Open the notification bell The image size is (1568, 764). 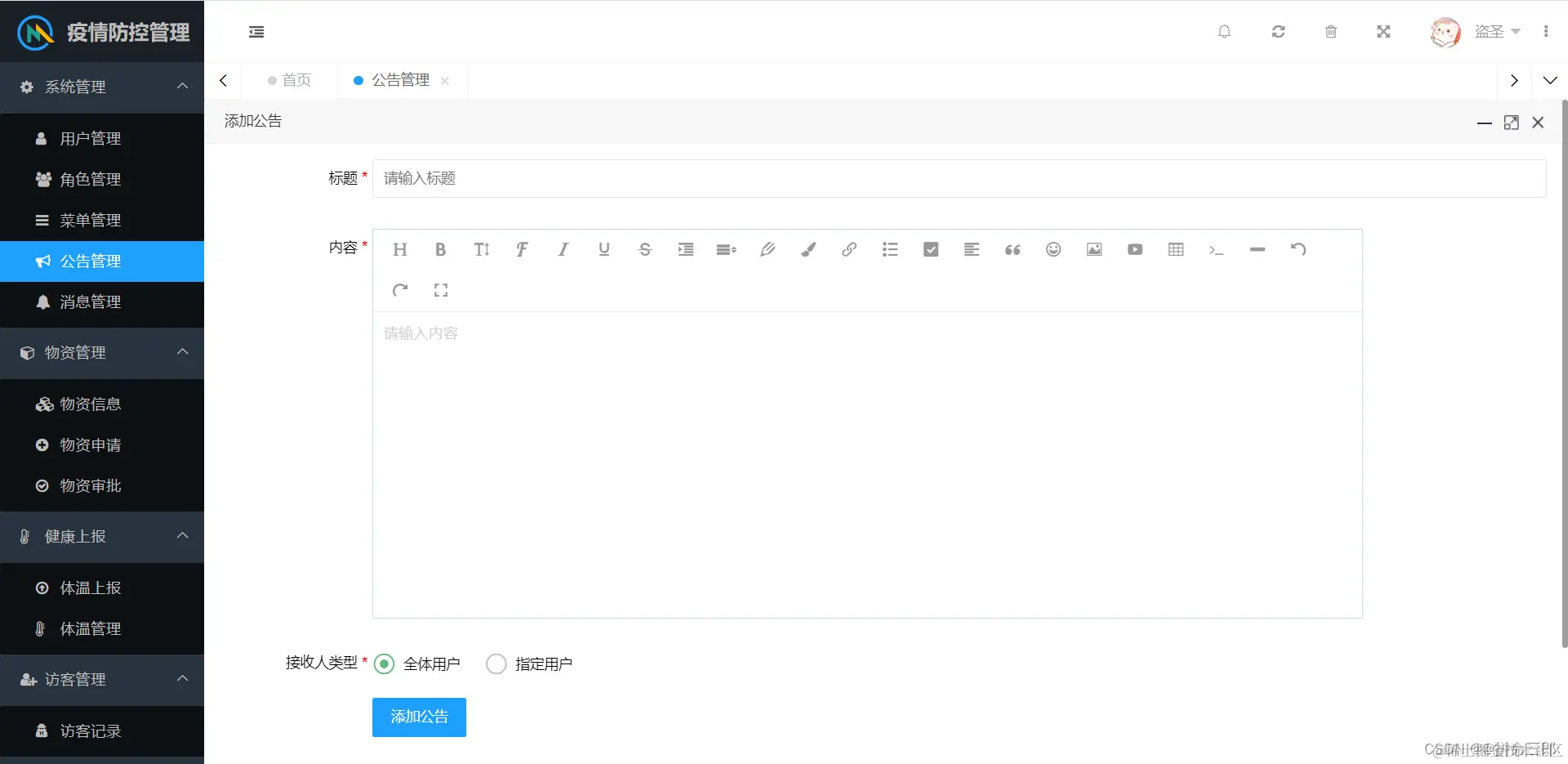pyautogui.click(x=1224, y=32)
